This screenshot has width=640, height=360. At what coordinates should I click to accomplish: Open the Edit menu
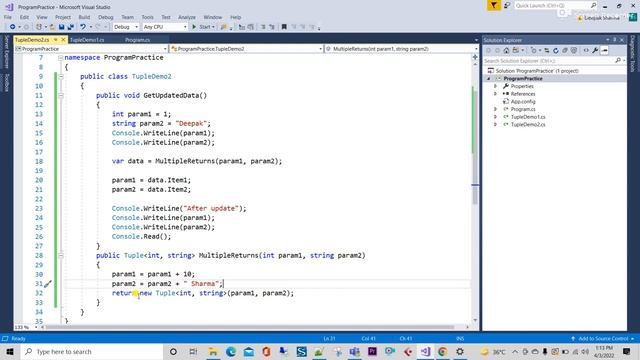[x=24, y=17]
